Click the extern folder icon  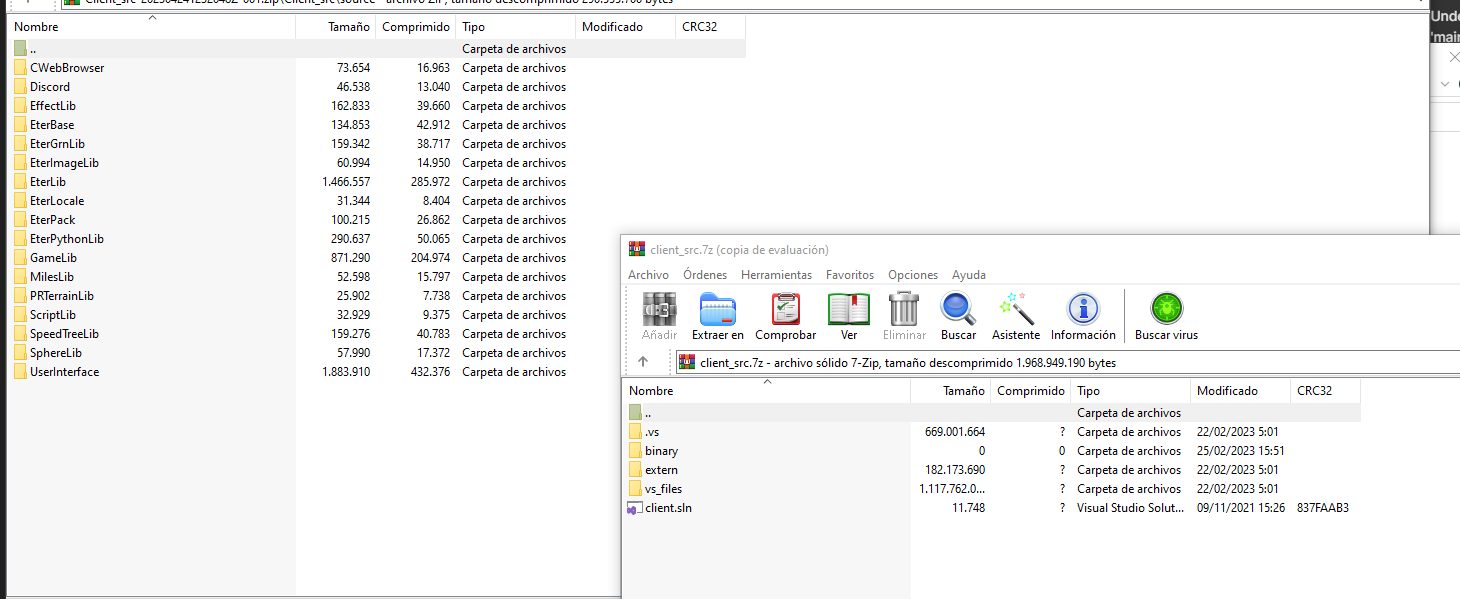(x=635, y=470)
